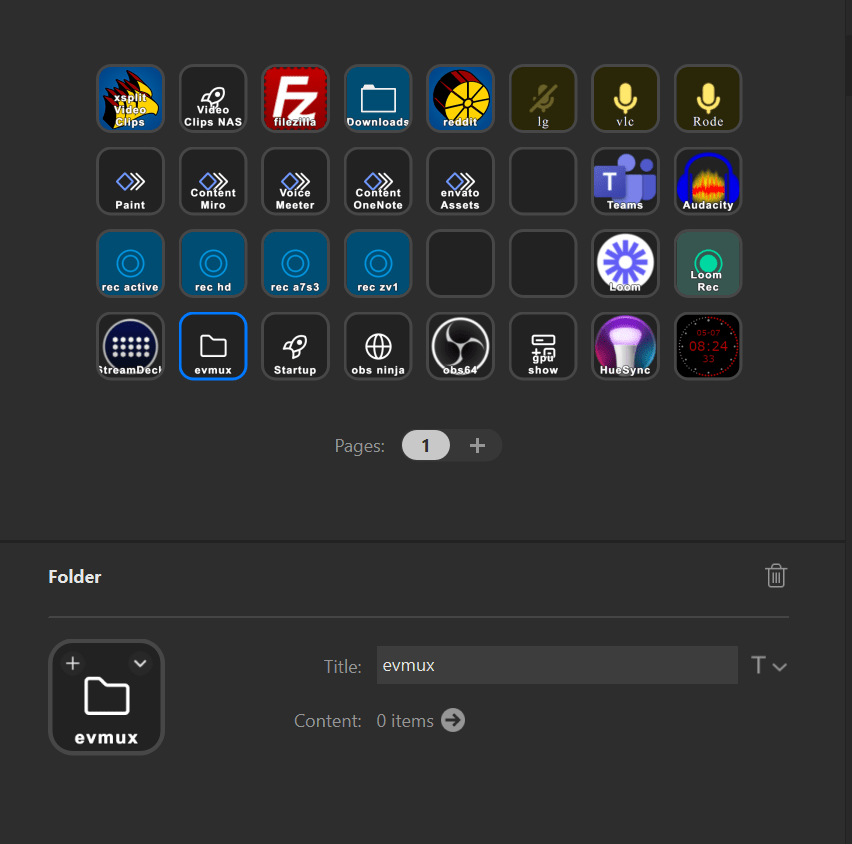Viewport: 852px width, 844px height.
Task: Select the Video Clips NAS key
Action: pos(213,98)
